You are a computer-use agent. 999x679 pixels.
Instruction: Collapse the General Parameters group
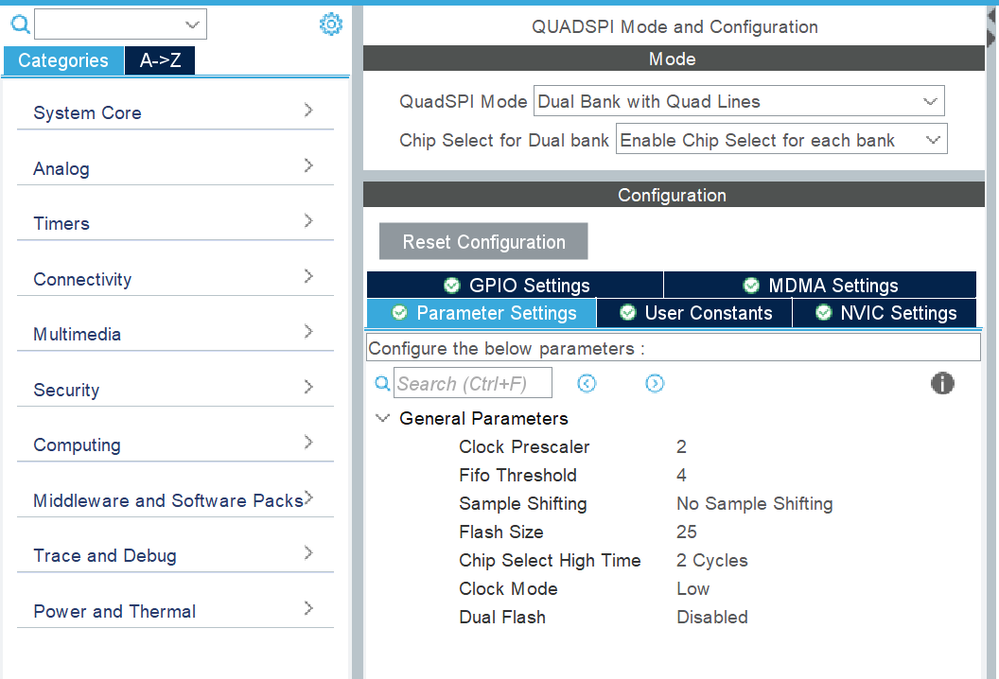click(382, 418)
